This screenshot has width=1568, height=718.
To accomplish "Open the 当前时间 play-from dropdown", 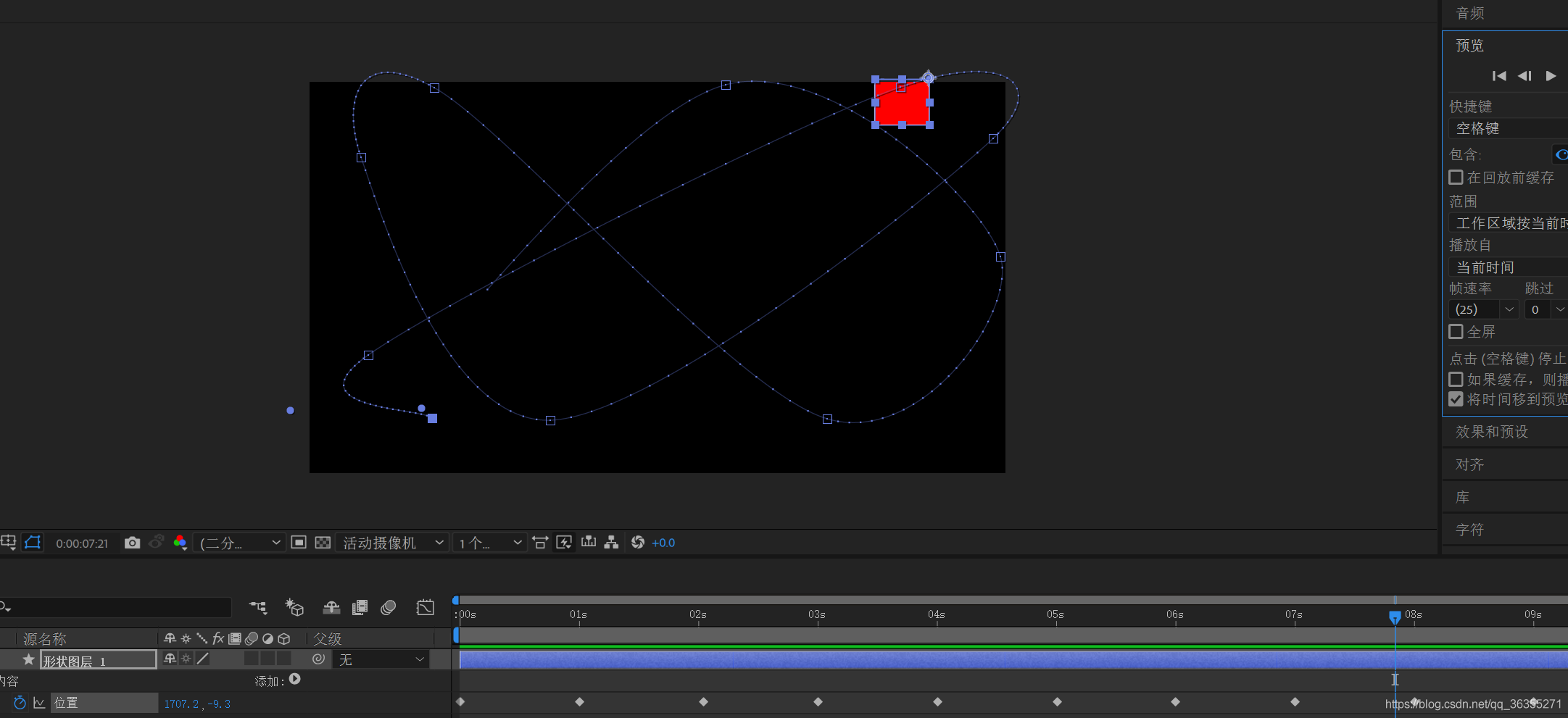I will tap(1508, 267).
